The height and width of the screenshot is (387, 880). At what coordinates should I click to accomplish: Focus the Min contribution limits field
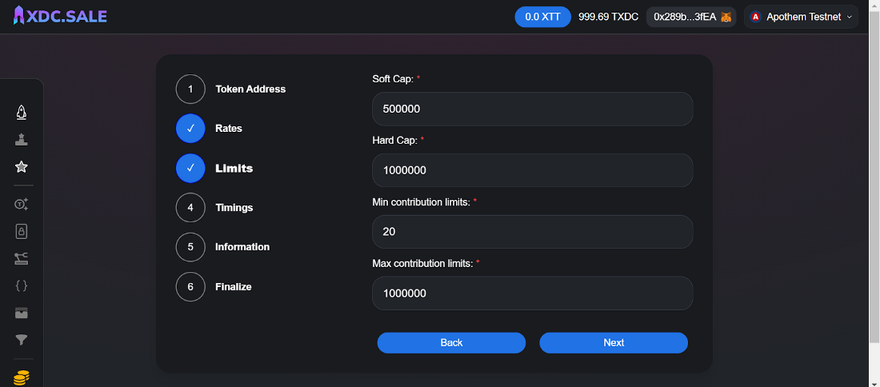click(x=533, y=232)
